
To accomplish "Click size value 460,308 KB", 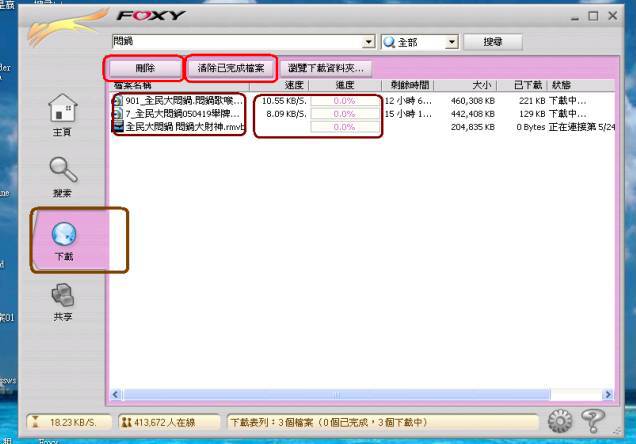I will click(x=473, y=101).
